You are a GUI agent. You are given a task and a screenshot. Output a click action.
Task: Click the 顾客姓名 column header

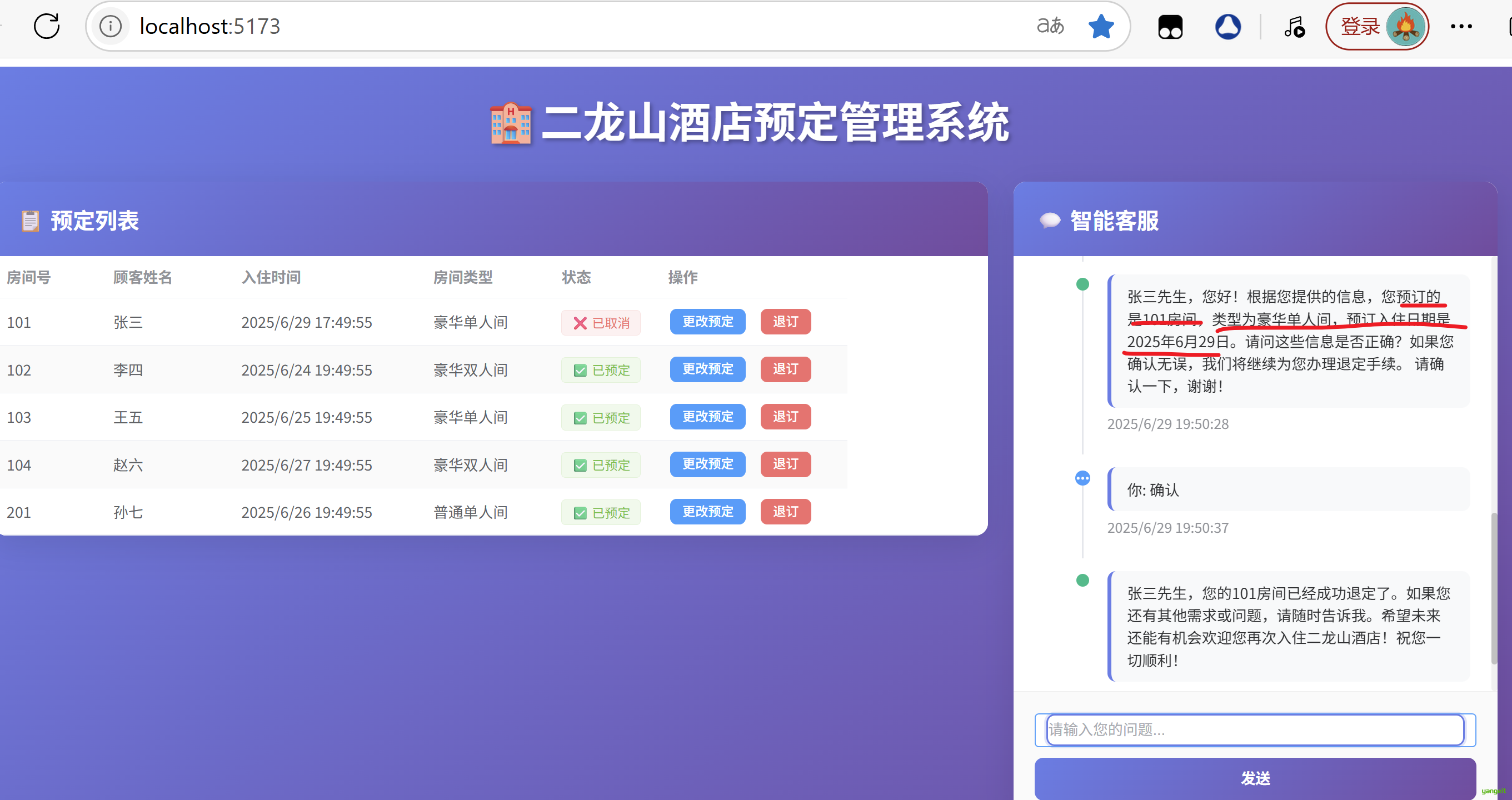pos(143,277)
